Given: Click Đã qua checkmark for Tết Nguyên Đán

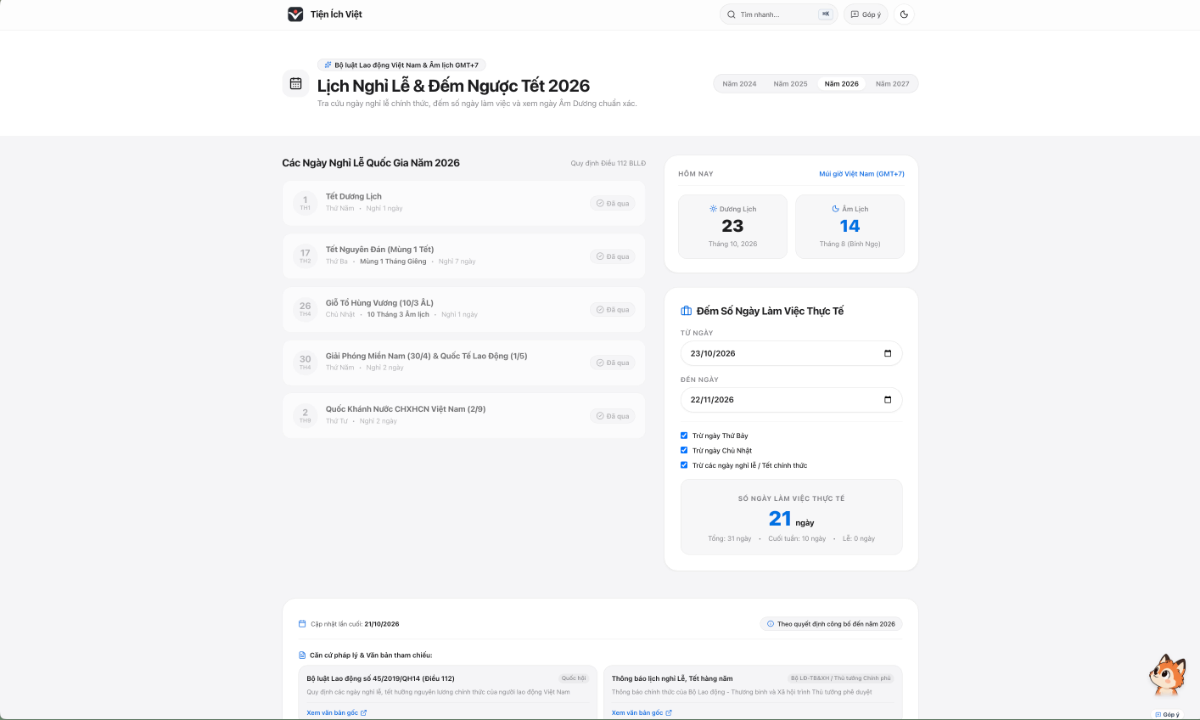Looking at the screenshot, I should (600, 256).
